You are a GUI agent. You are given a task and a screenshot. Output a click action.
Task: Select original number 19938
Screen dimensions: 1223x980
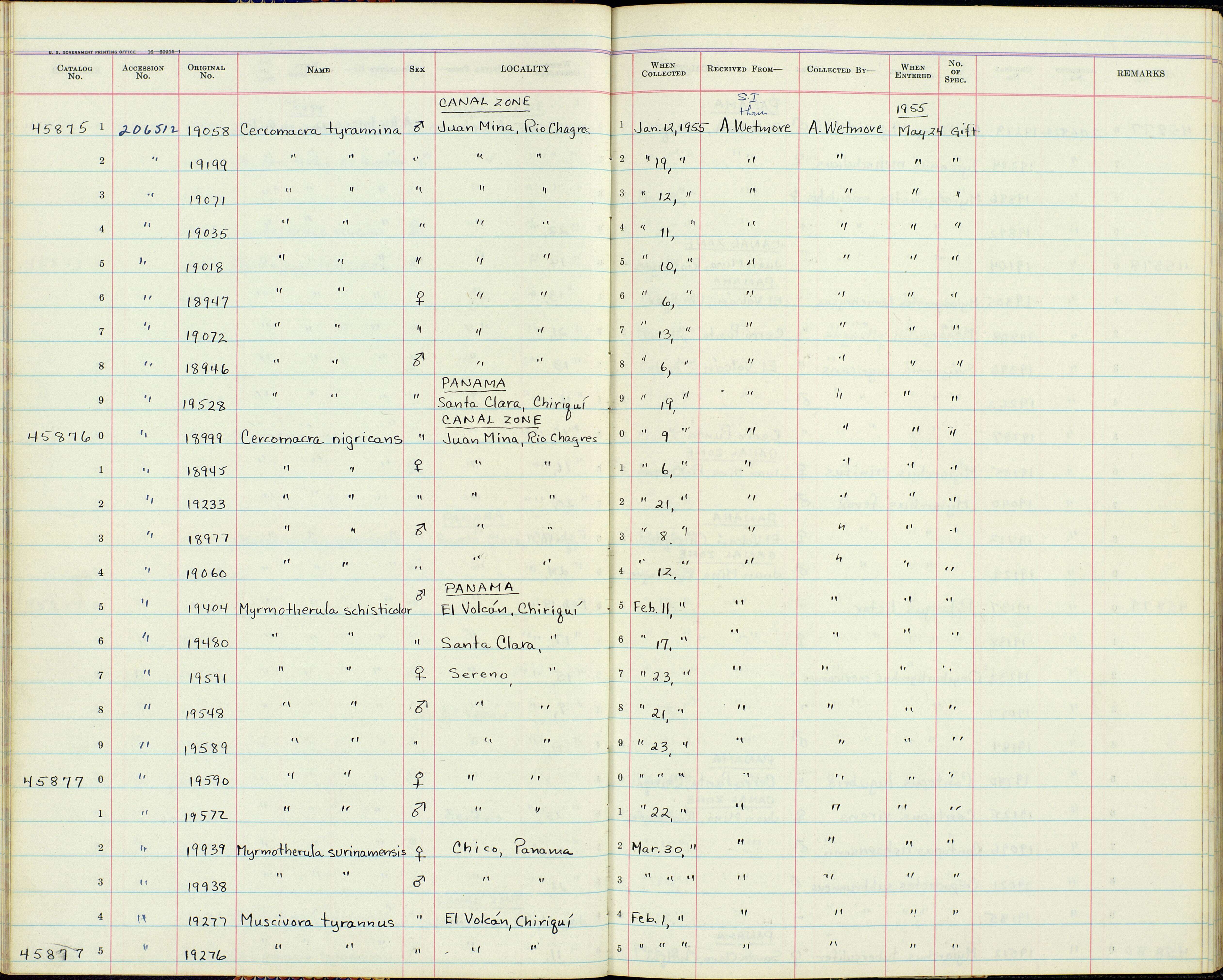(x=208, y=886)
